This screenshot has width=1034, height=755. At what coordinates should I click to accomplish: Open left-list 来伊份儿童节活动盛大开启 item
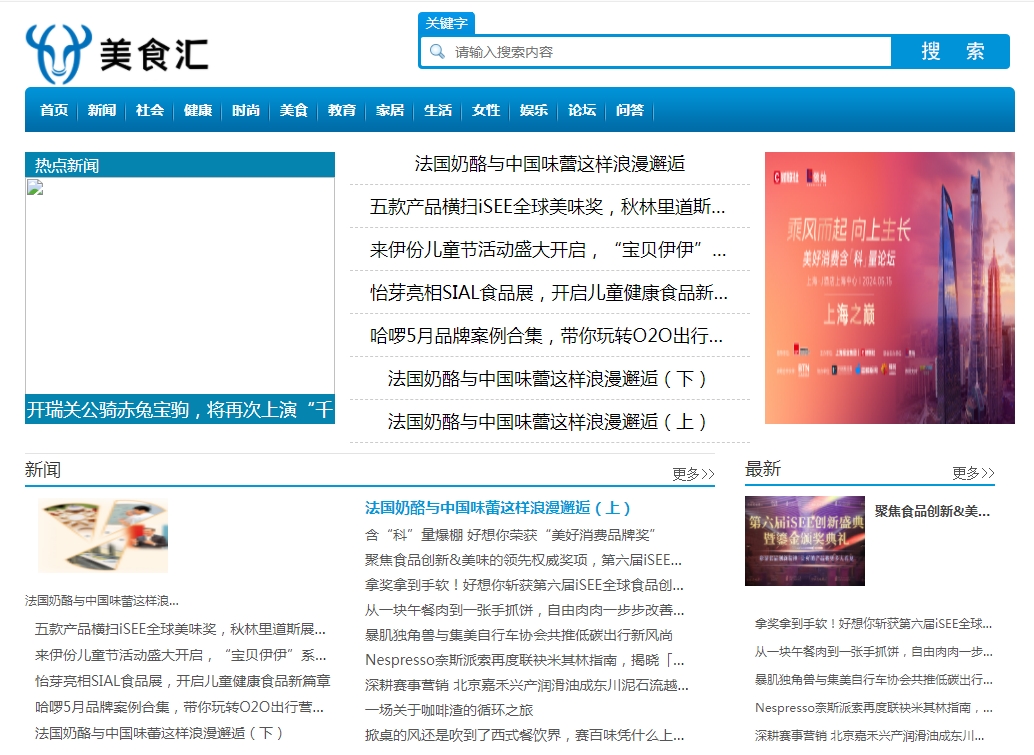[x=181, y=655]
